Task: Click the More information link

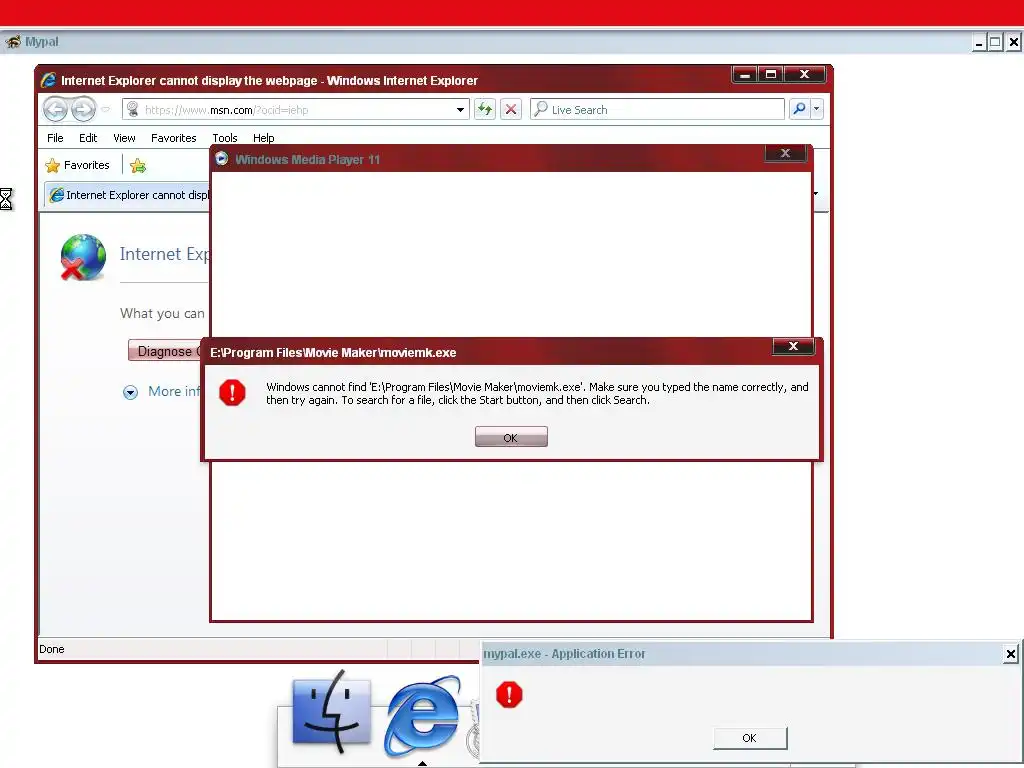Action: tap(174, 391)
